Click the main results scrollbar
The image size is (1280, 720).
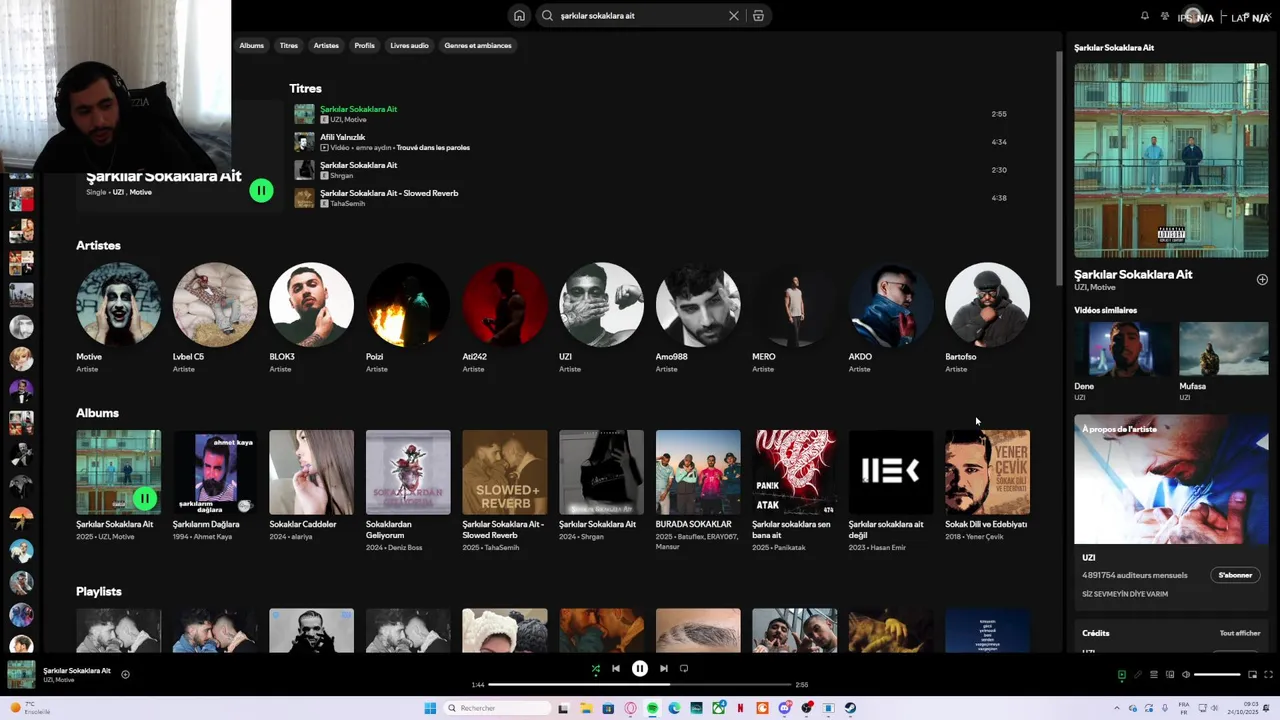pyautogui.click(x=1059, y=167)
